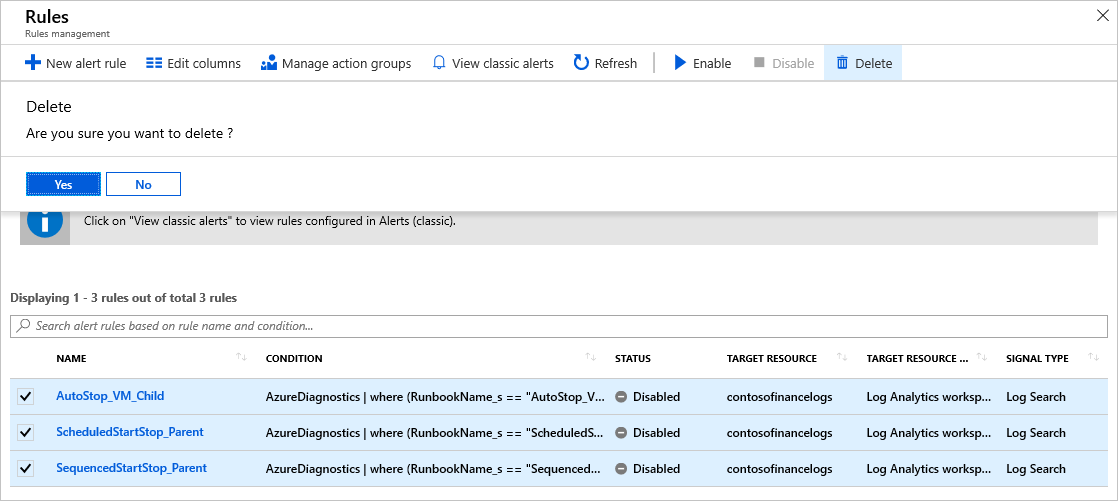The image size is (1118, 501).
Task: Click the New alert rule plus icon
Action: click(32, 63)
